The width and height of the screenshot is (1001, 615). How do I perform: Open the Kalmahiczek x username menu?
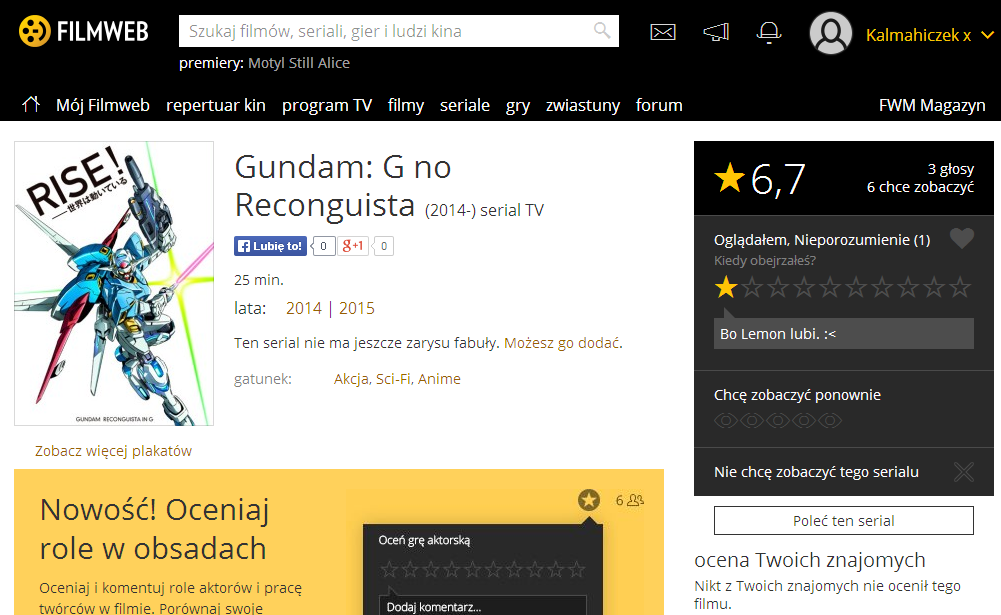918,35
